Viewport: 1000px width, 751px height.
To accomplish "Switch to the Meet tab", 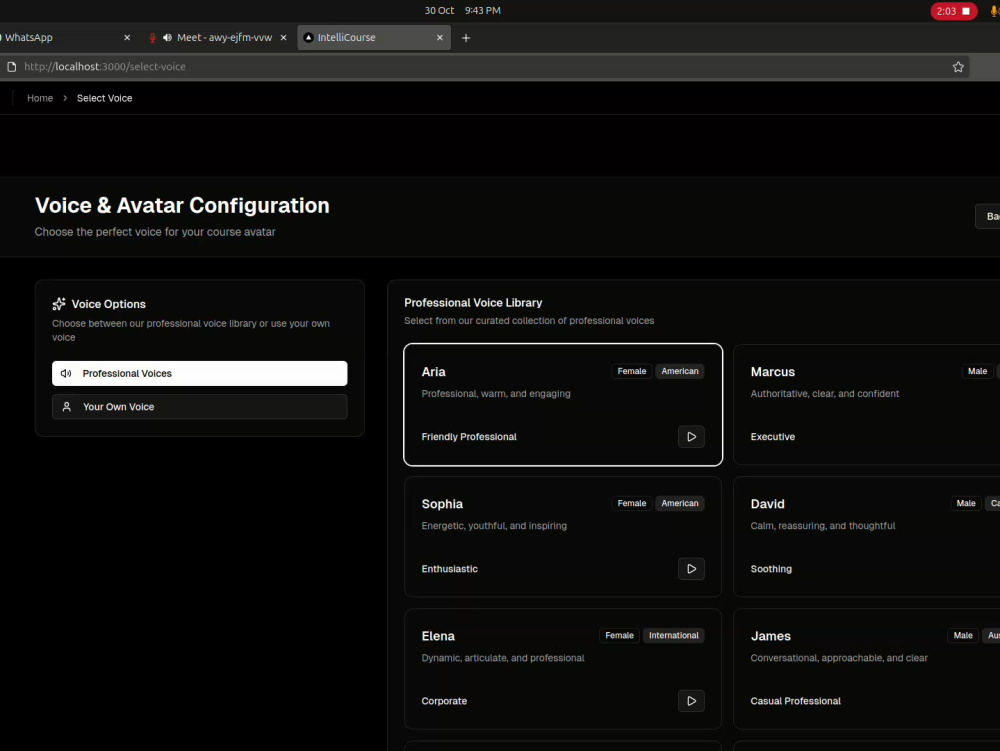I will click(217, 38).
